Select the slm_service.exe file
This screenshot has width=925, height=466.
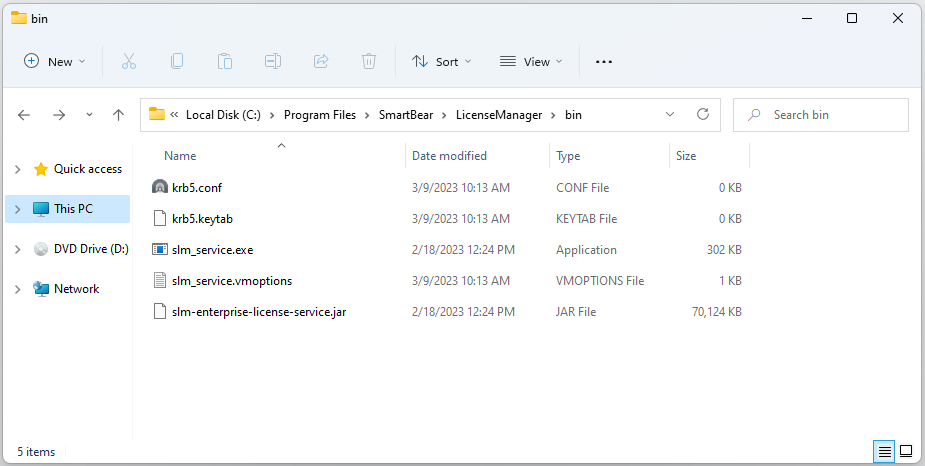212,250
